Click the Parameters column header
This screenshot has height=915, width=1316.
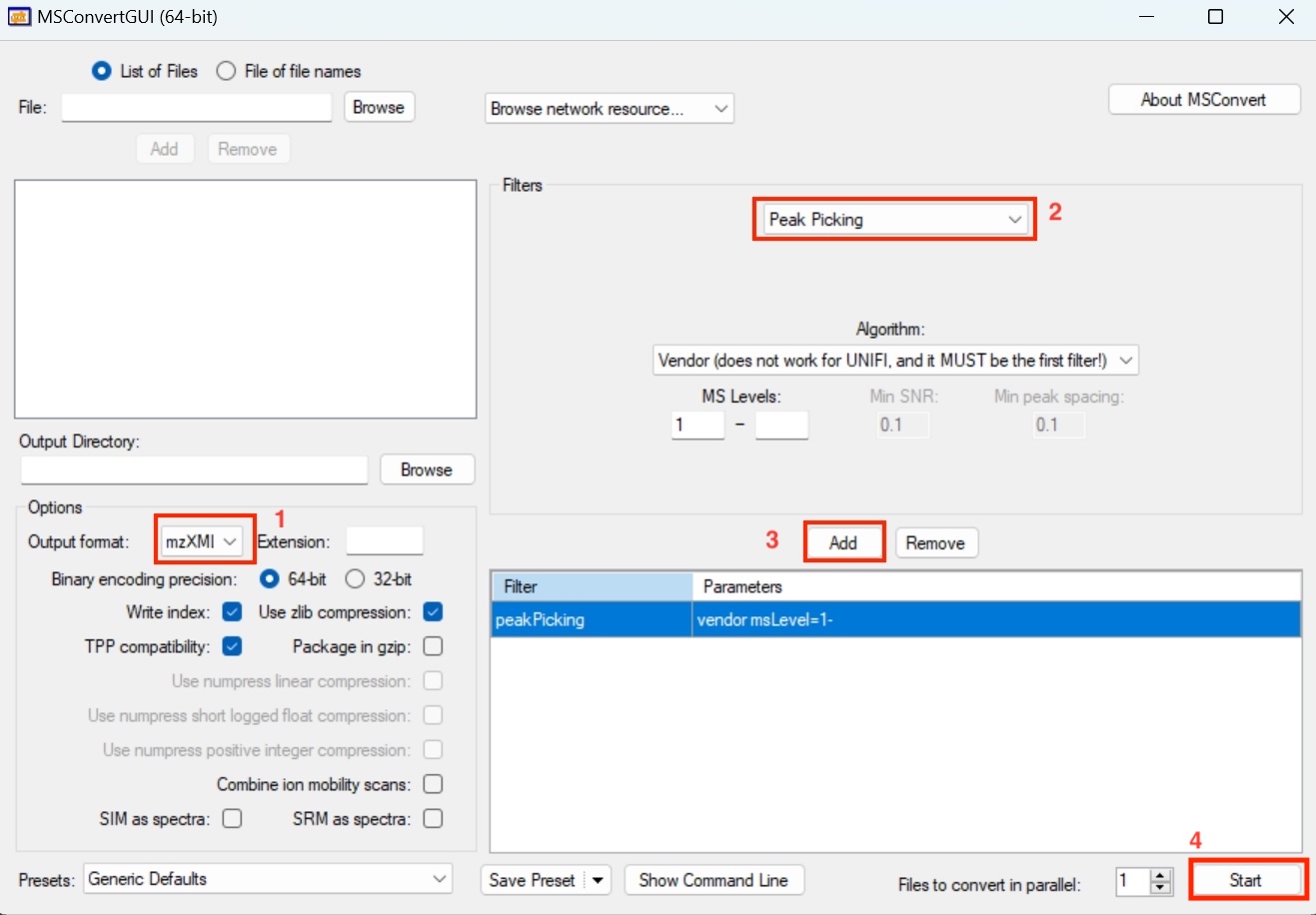coord(997,586)
